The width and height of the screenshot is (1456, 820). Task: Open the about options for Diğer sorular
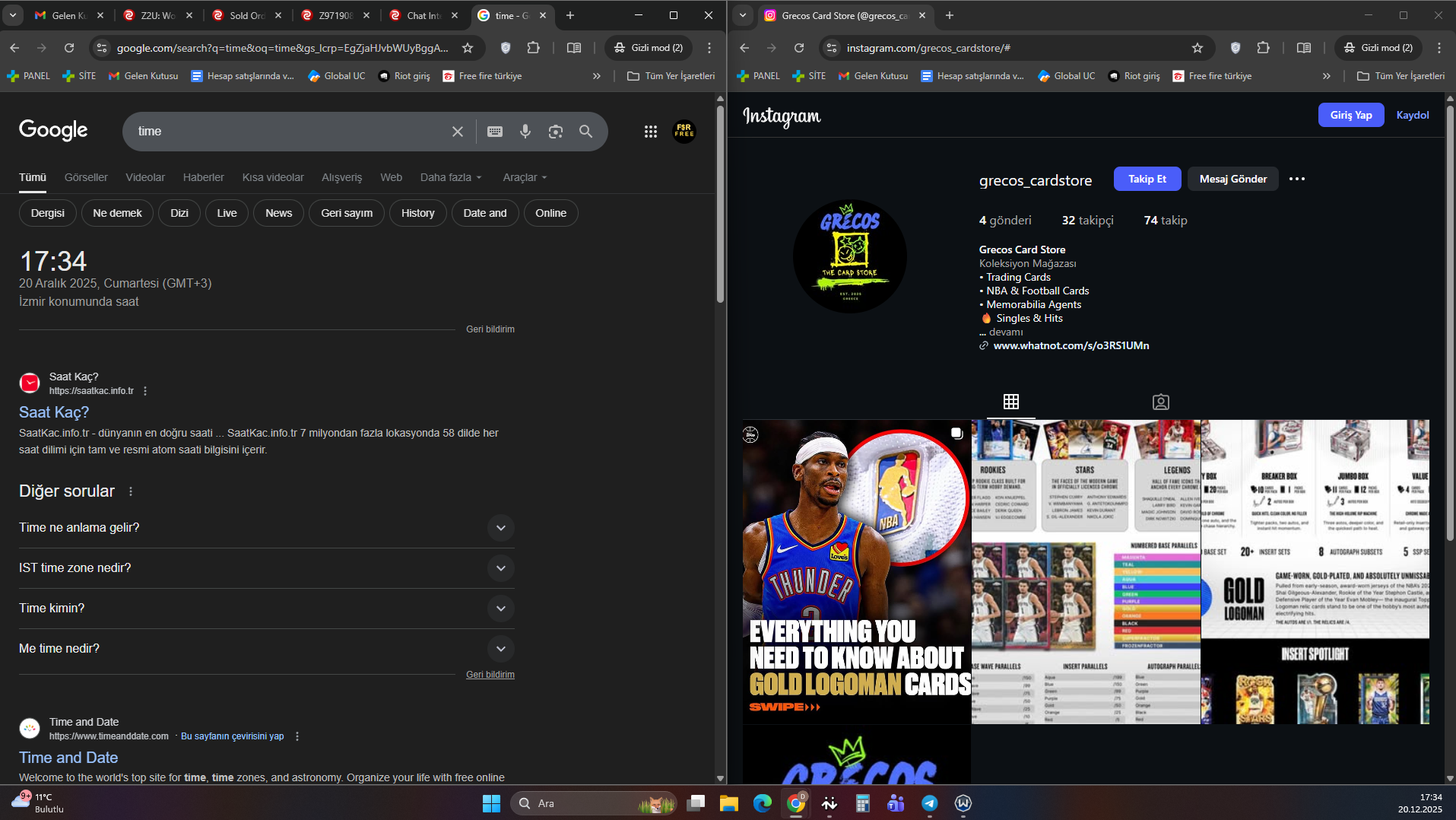[x=131, y=491]
